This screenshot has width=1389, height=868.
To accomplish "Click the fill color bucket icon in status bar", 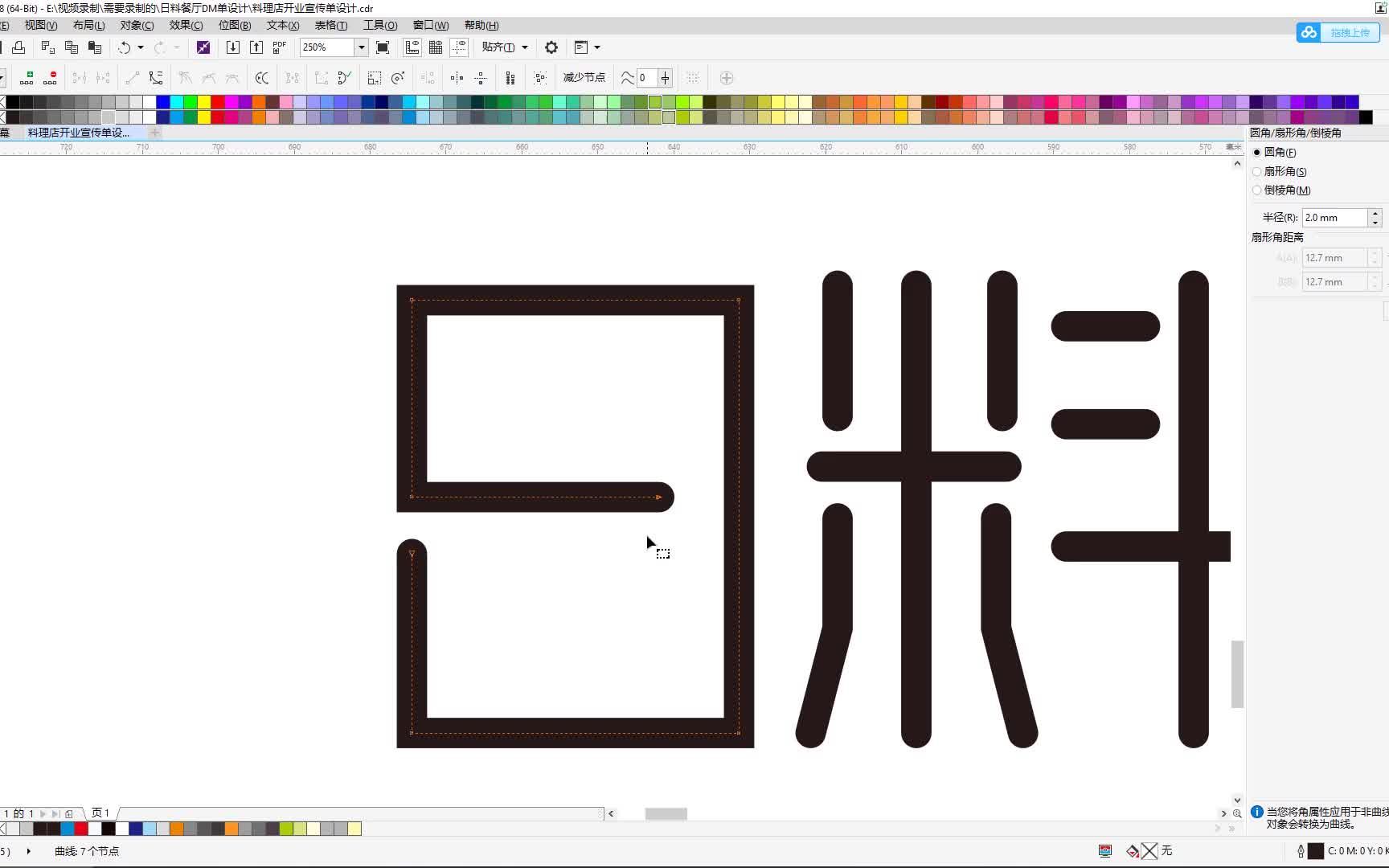I will point(1133,850).
